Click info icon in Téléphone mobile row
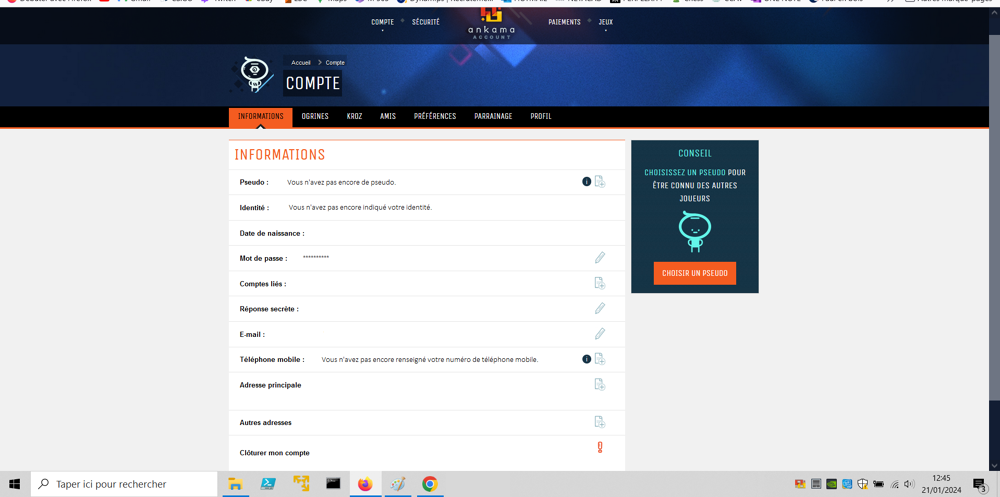 (x=587, y=359)
